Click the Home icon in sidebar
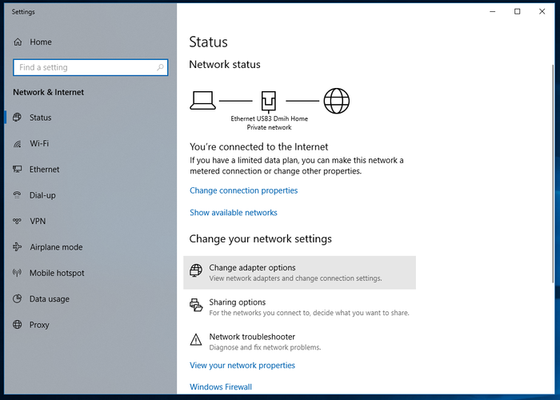This screenshot has height=400, width=560. point(18,42)
